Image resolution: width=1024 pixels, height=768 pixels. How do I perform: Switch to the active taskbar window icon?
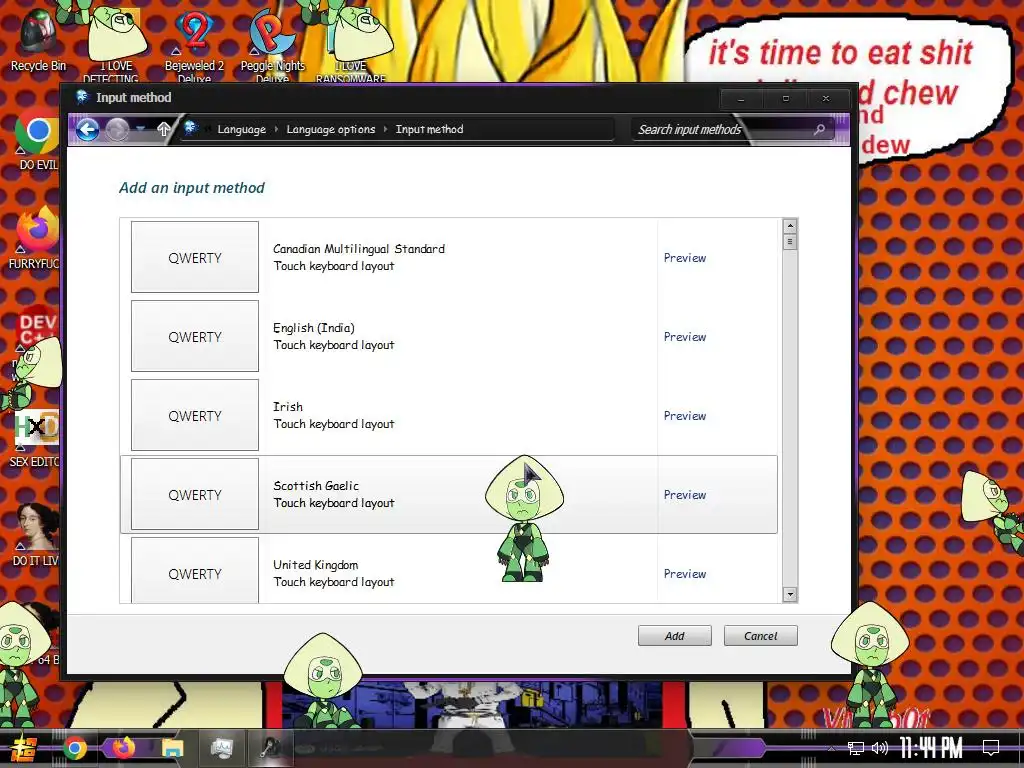[270, 748]
